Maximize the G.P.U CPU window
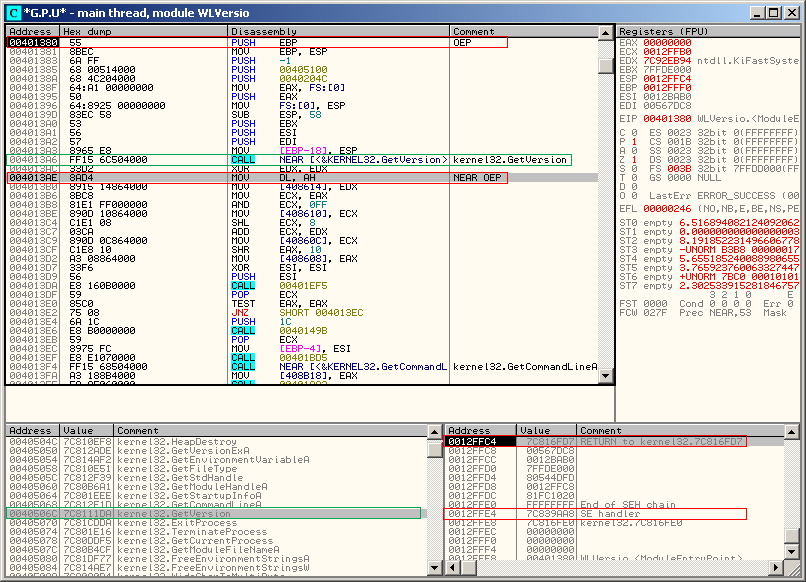The width and height of the screenshot is (806, 582). click(773, 13)
